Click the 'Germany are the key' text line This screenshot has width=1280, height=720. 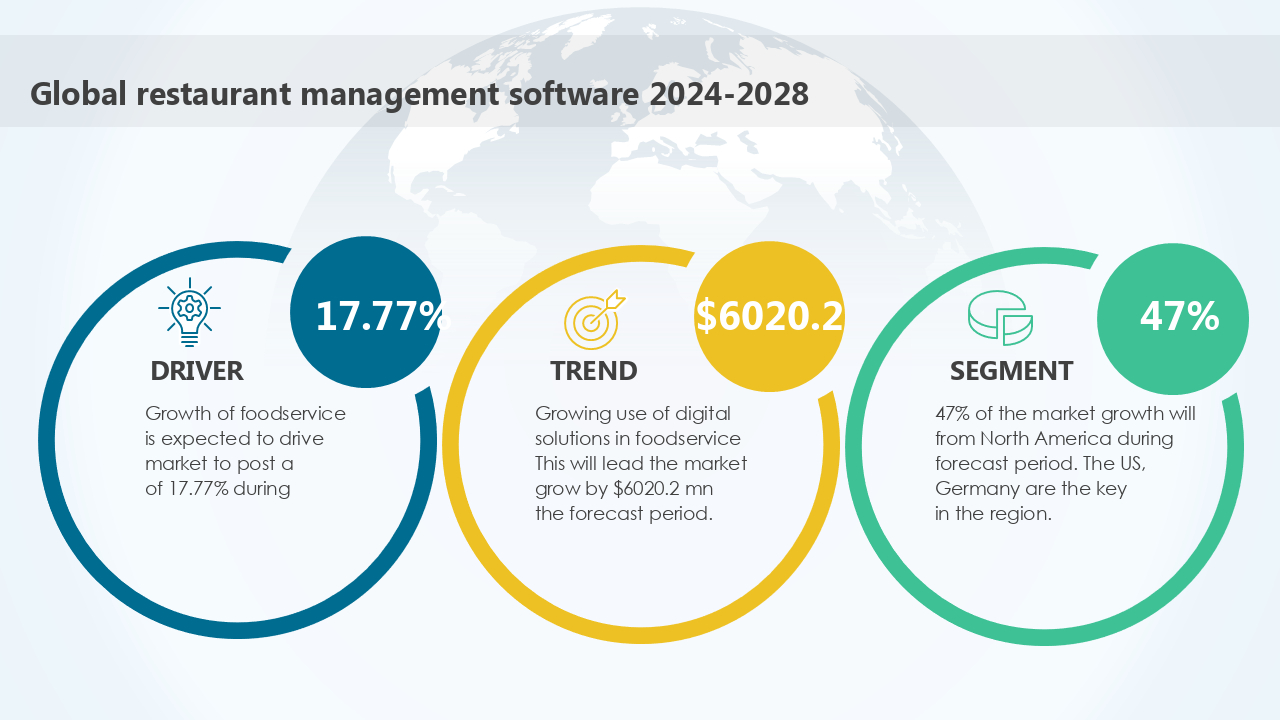[1031, 489]
